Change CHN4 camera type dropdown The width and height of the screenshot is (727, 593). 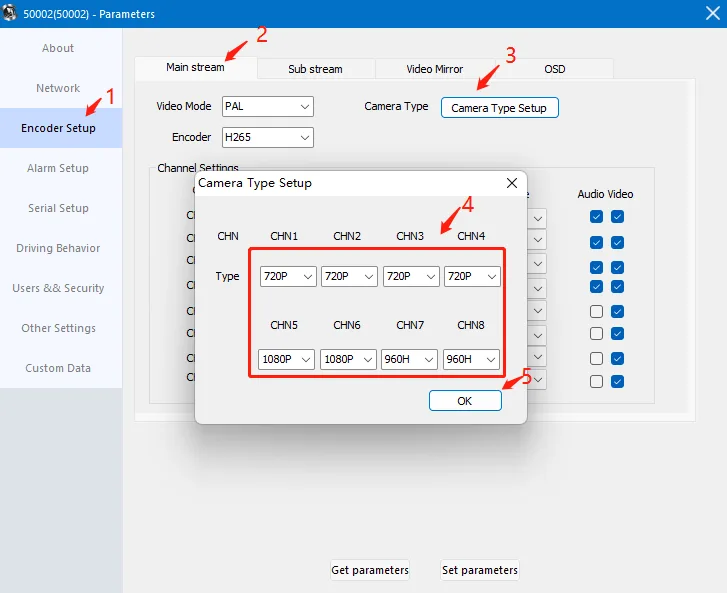[x=472, y=276]
